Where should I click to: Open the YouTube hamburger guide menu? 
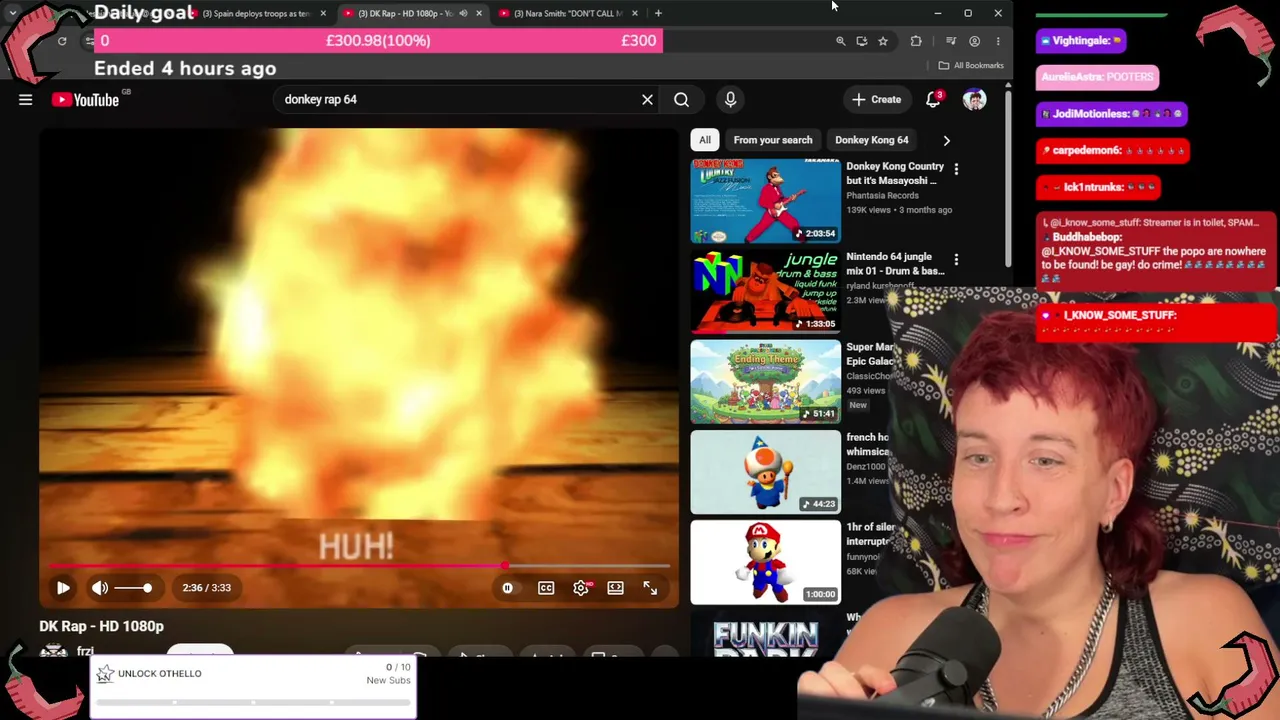(26, 99)
